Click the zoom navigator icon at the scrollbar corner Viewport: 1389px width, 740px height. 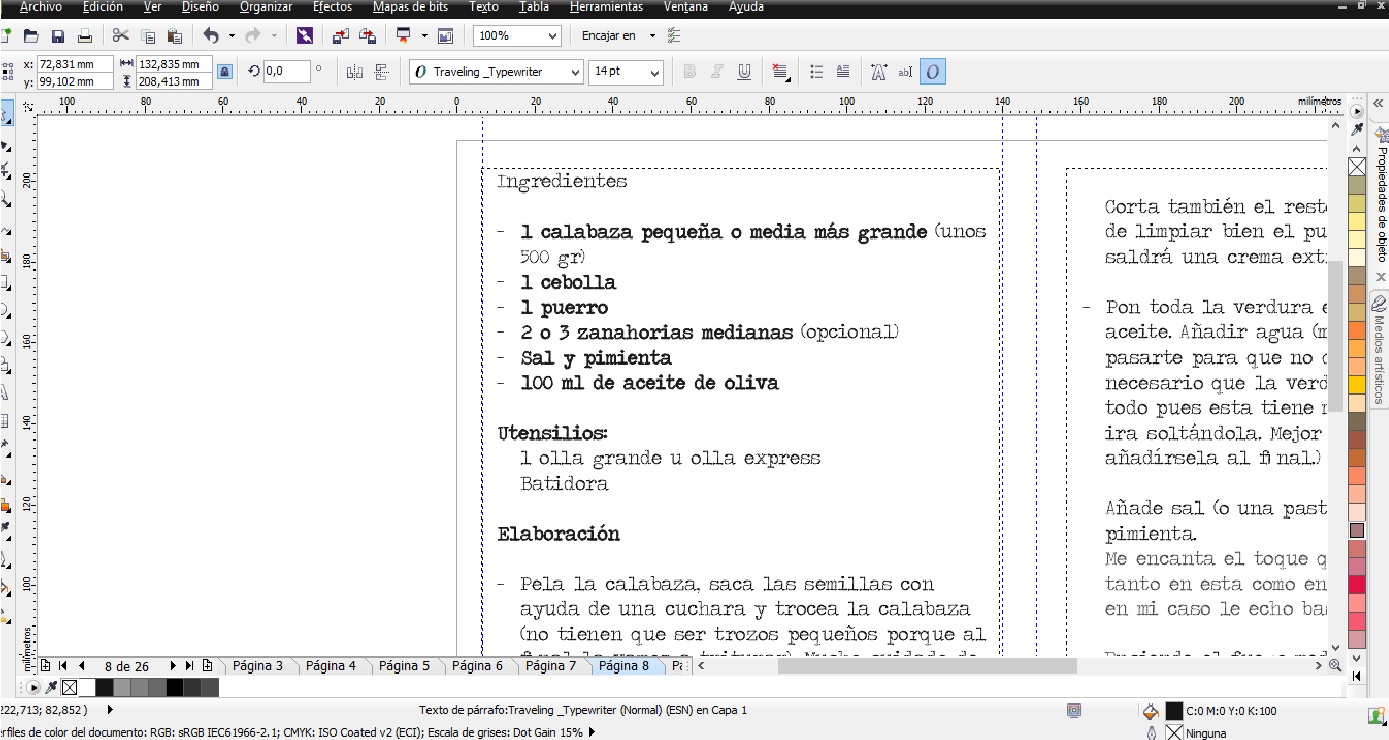1335,665
